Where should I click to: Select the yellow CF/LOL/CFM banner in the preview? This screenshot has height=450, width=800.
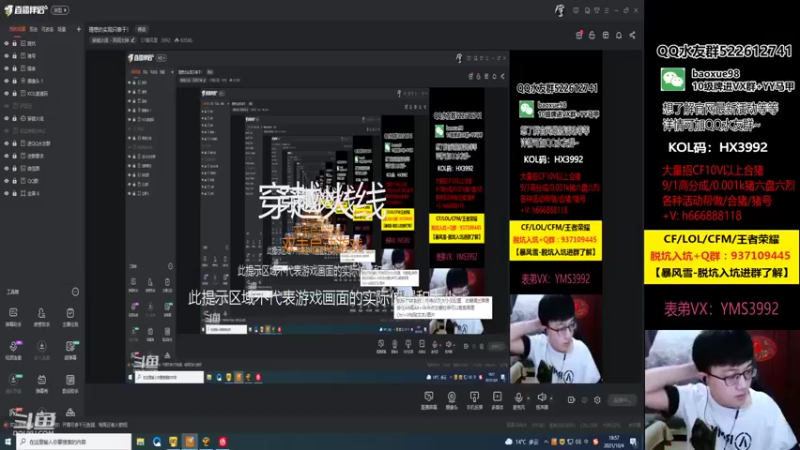pos(556,240)
